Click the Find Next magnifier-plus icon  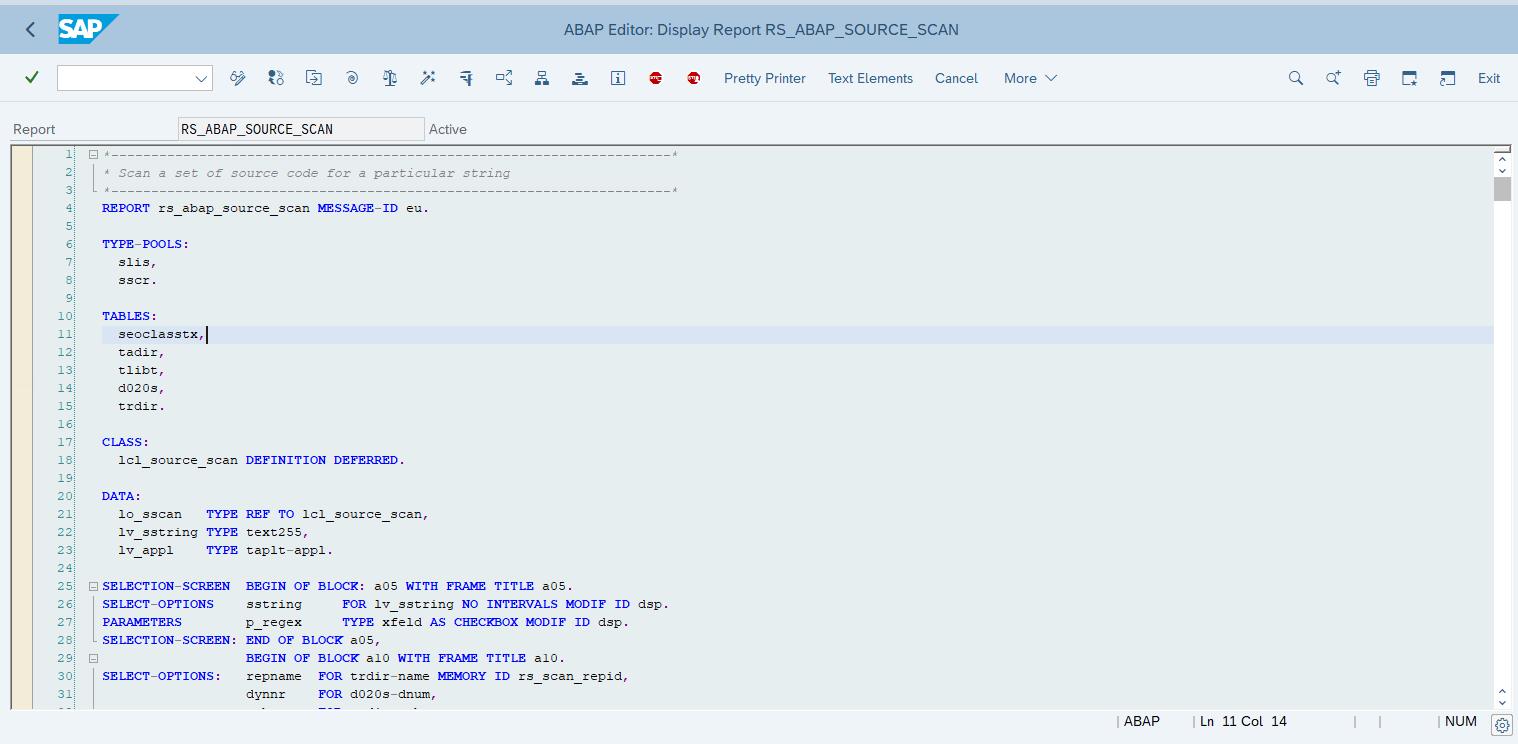pyautogui.click(x=1334, y=78)
